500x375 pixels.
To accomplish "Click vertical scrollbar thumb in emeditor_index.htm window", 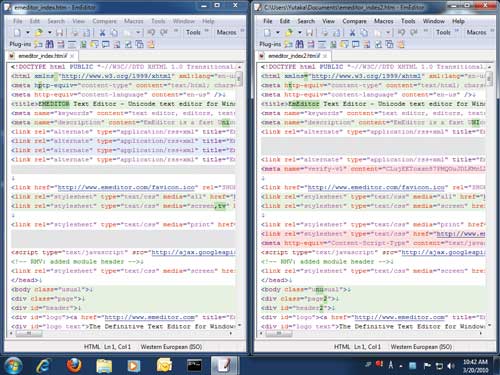I will pyautogui.click(x=239, y=79).
